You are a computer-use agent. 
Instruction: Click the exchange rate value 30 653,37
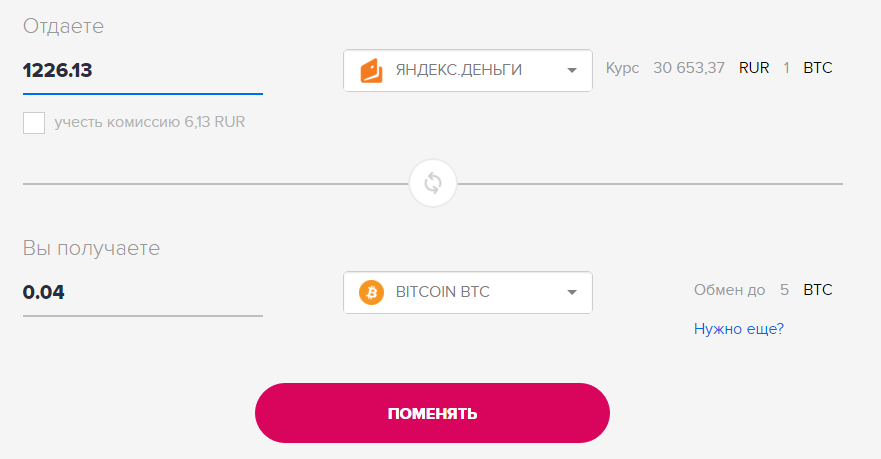(689, 69)
